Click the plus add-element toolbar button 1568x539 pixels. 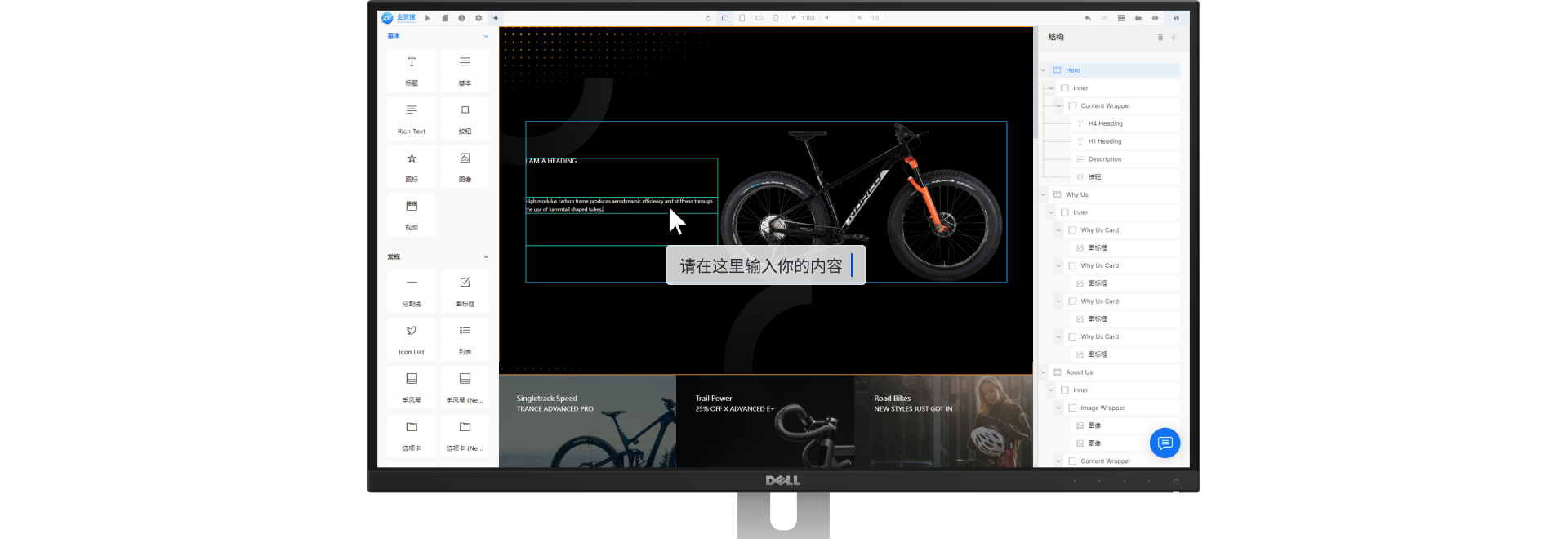(x=495, y=17)
